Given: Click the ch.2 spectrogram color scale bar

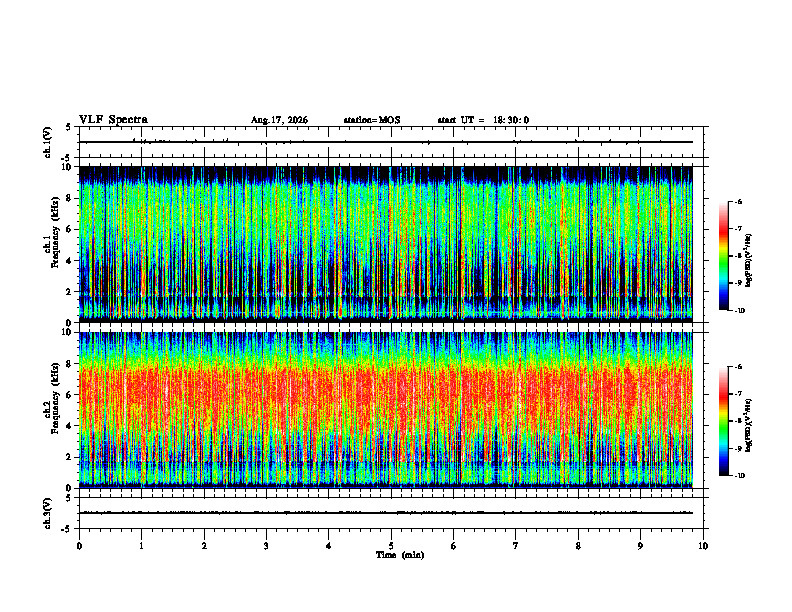Looking at the screenshot, I should point(723,421).
